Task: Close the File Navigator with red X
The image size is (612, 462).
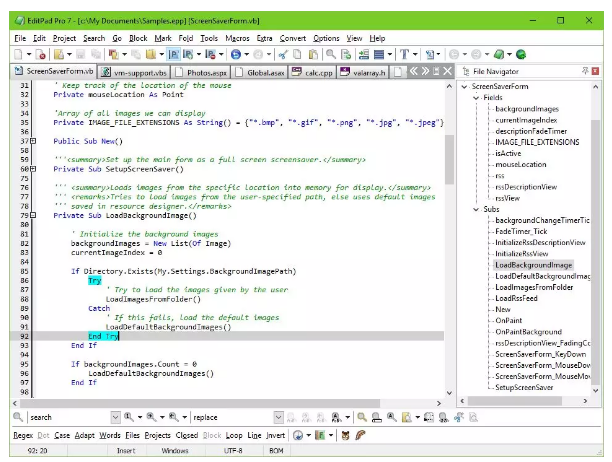Action: click(595, 71)
